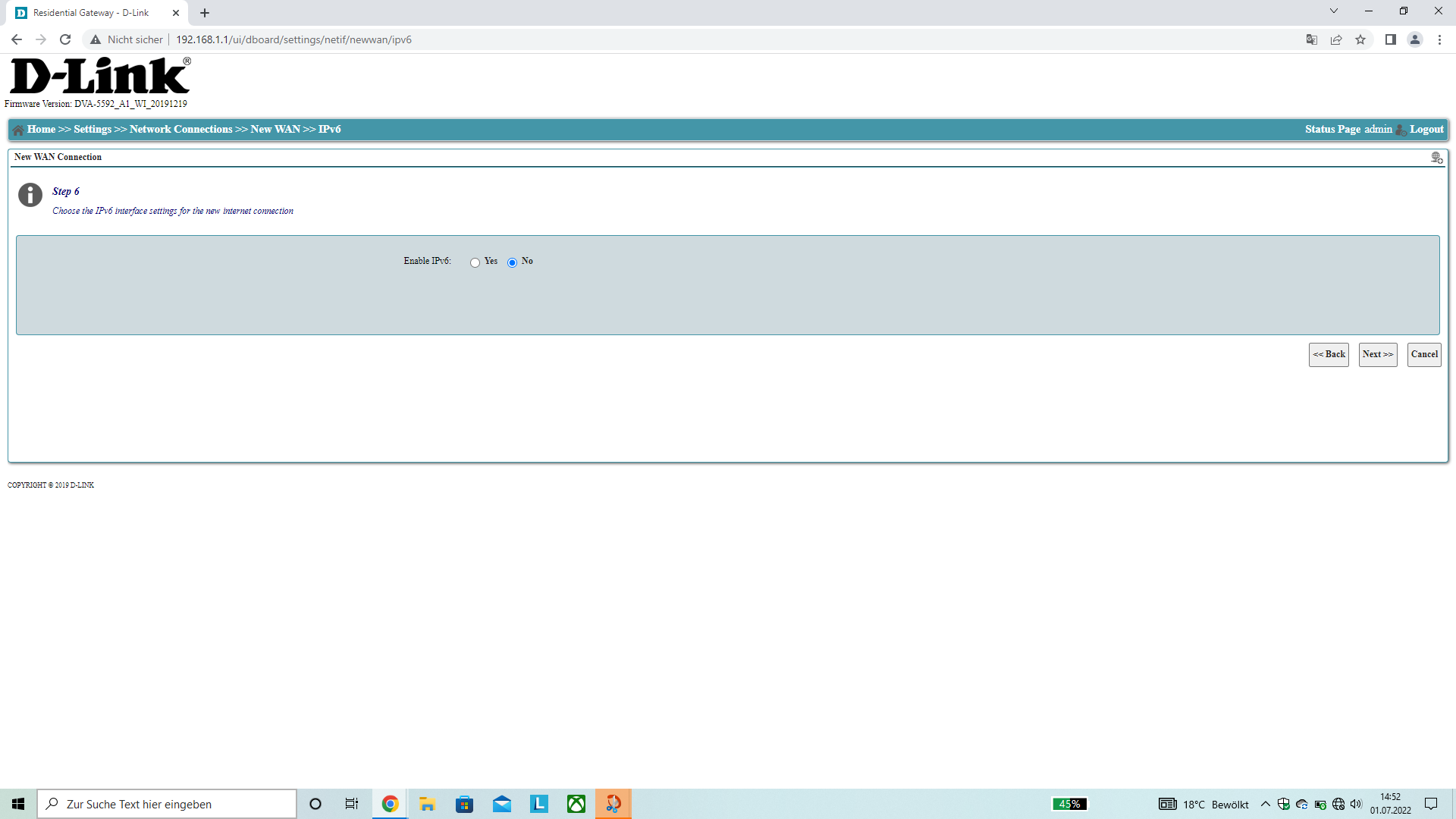Click the Windows taskbar search field
Viewport: 1456px width, 819px height.
(167, 804)
